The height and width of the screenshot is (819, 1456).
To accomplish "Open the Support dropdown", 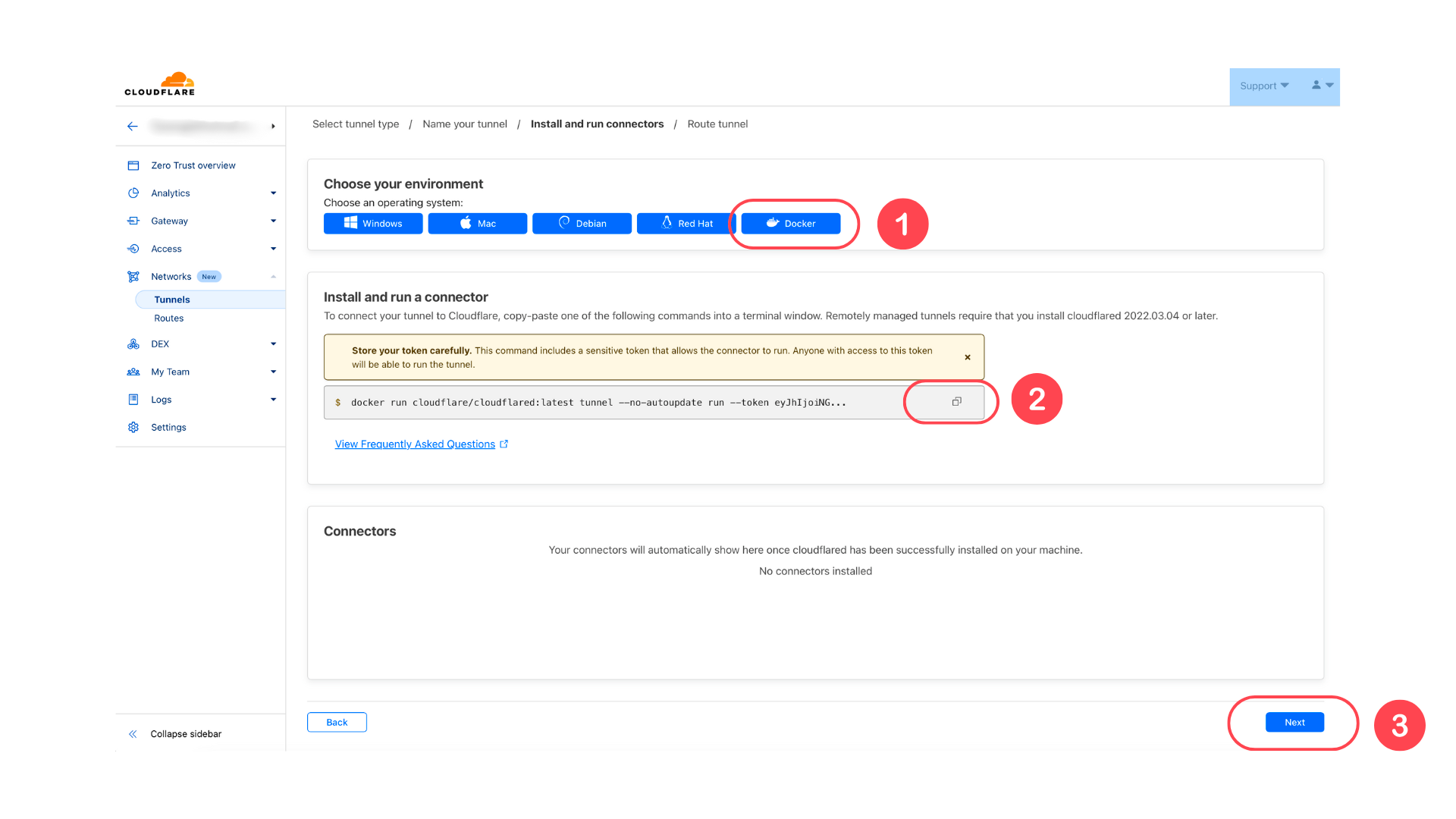I will pos(1264,86).
